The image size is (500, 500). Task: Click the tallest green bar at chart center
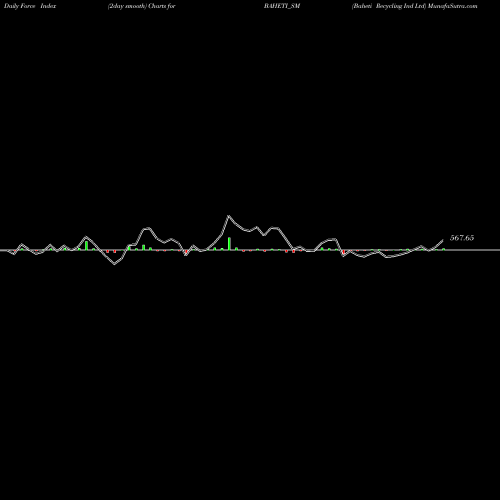(x=229, y=243)
